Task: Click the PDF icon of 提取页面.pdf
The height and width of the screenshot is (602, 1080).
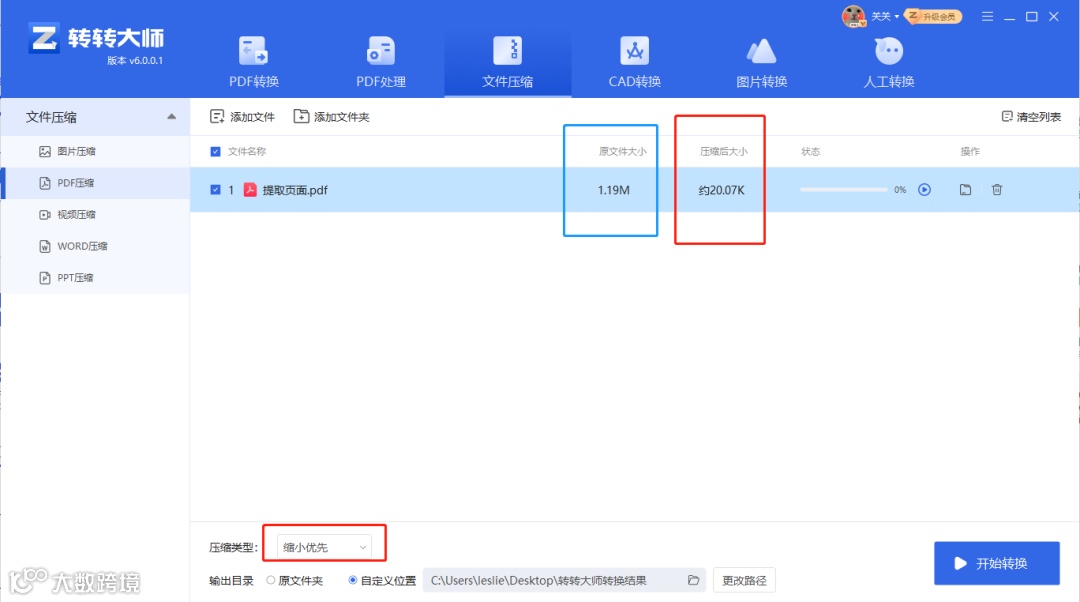Action: coord(250,189)
